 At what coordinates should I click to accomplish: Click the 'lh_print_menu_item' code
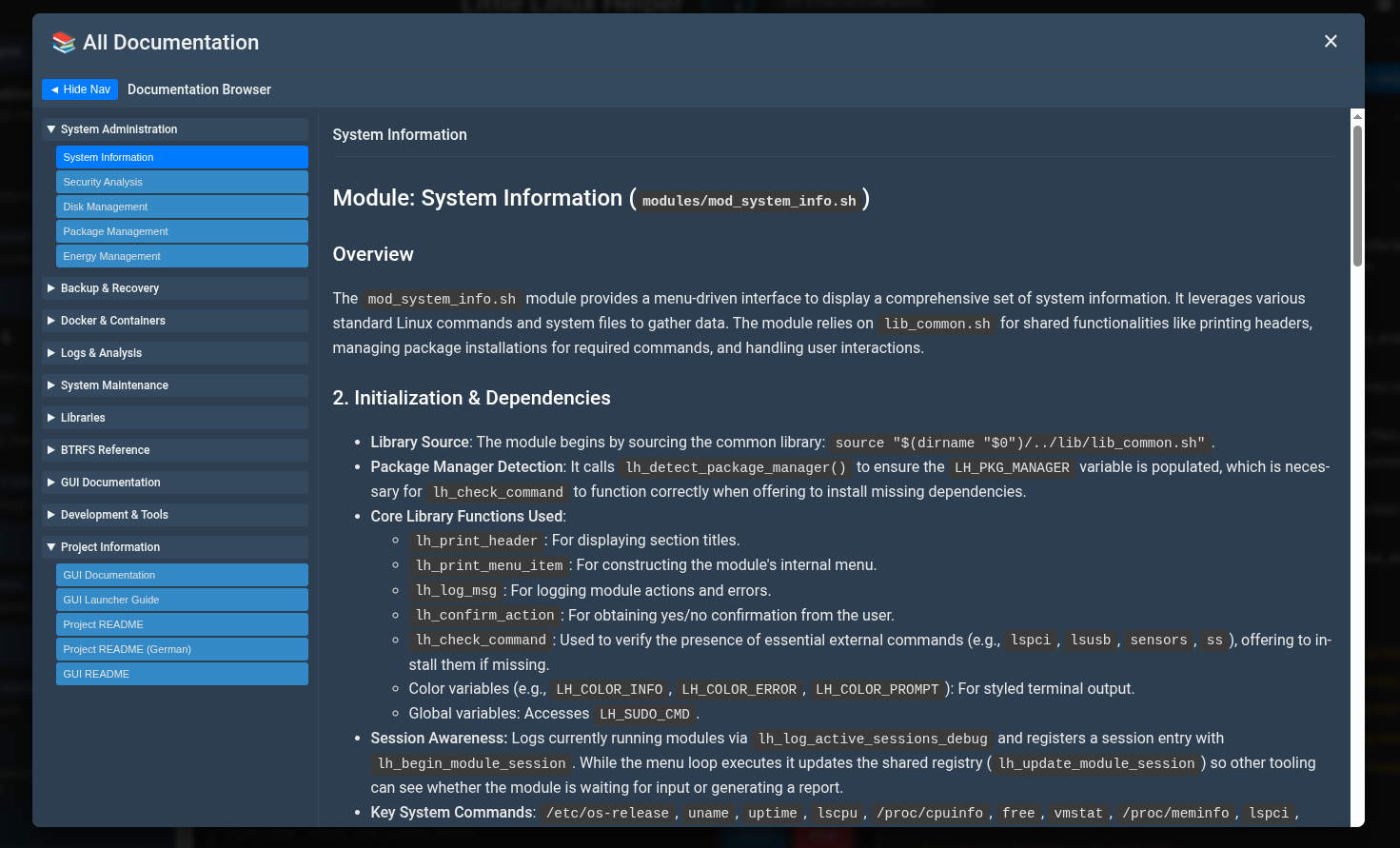pos(489,565)
